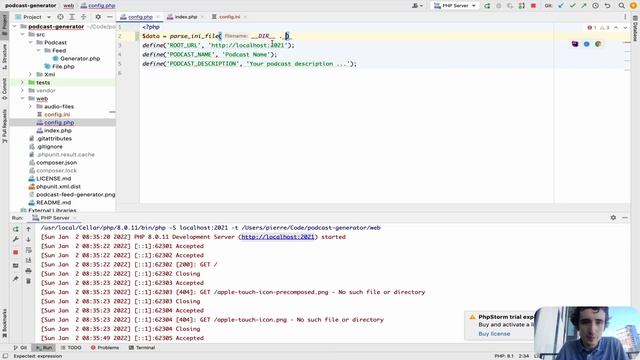Click the error count indicator in editor

coord(592,27)
